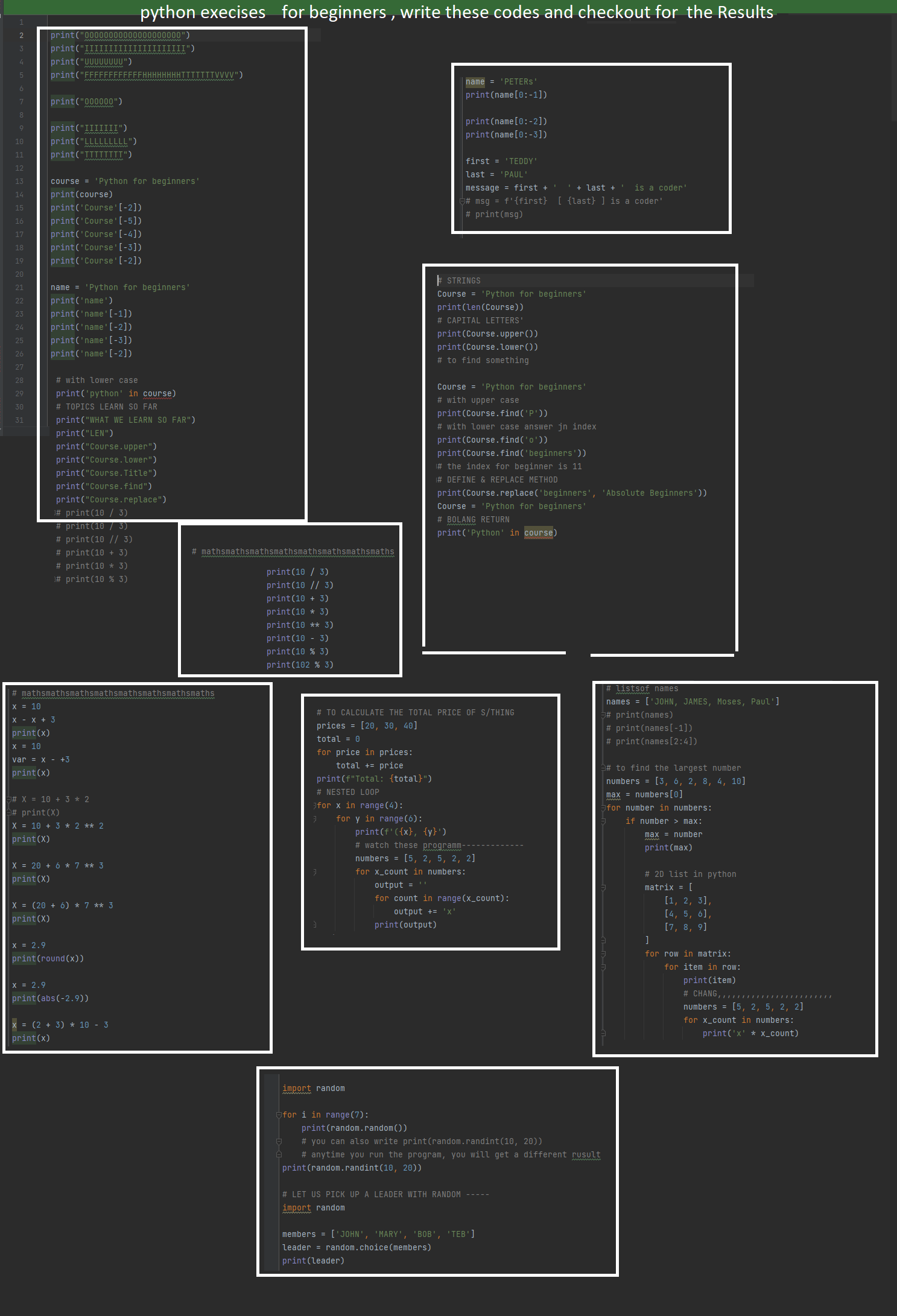Collapse the 'for i in range(7):' fold marker
Viewport: 897px width, 1316px height.
coord(279,1115)
